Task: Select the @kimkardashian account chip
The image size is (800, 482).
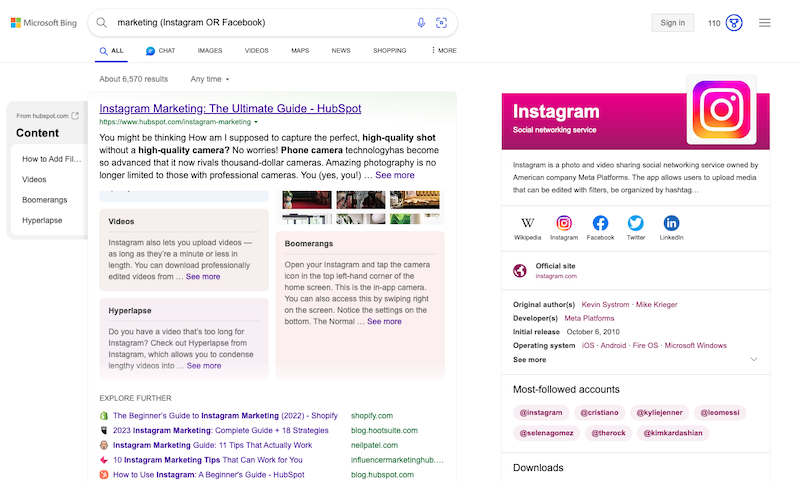Action: pyautogui.click(x=673, y=433)
